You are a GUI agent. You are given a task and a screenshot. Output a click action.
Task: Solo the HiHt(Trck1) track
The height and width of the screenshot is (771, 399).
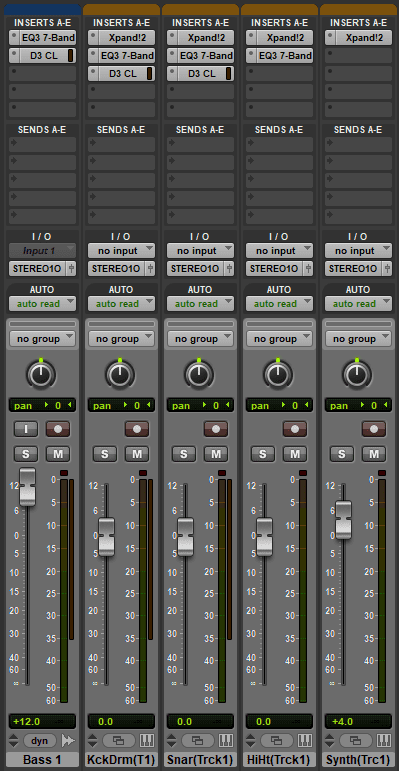click(x=264, y=454)
